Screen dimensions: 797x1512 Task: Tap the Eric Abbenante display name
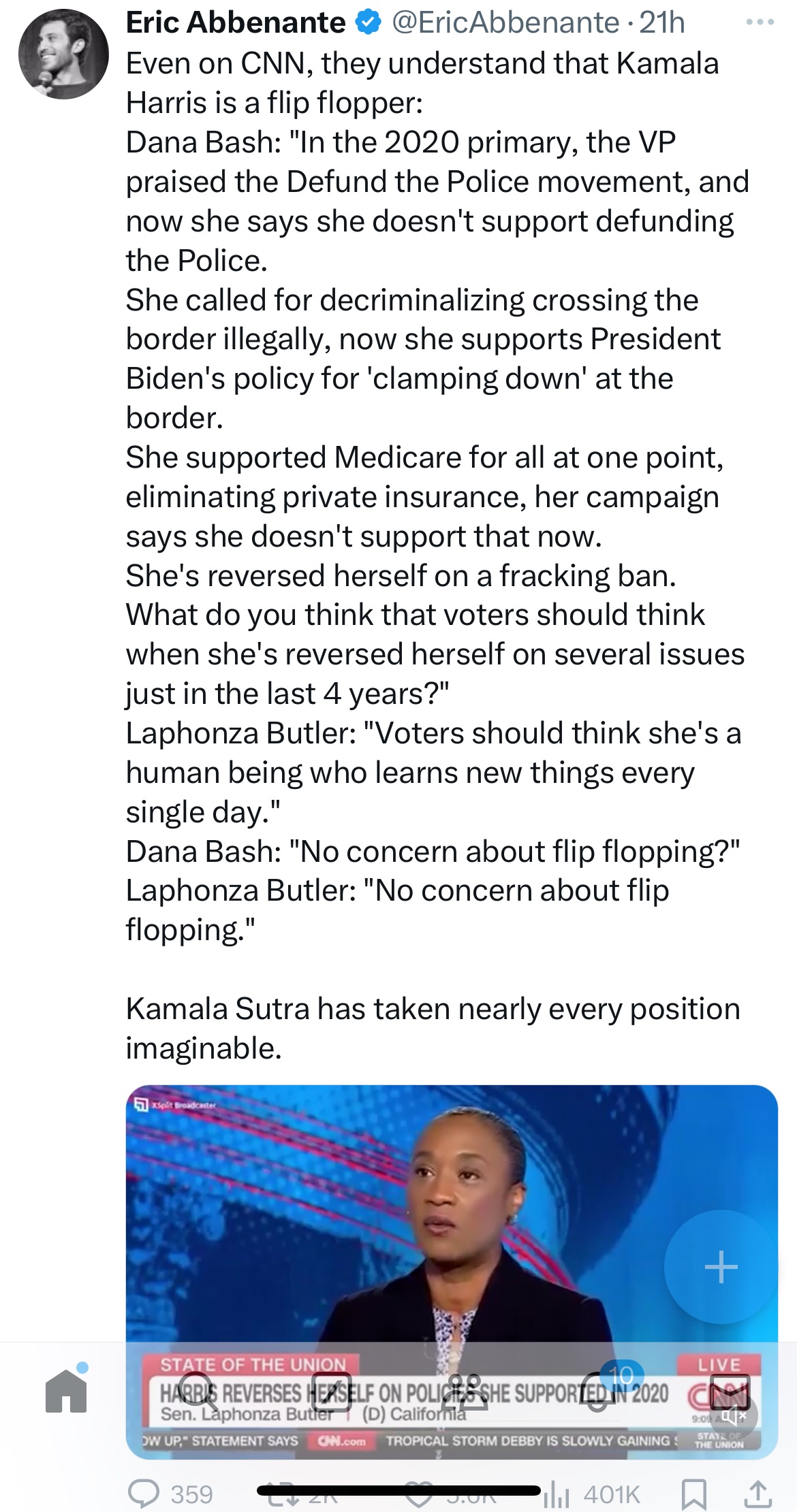[x=236, y=23]
